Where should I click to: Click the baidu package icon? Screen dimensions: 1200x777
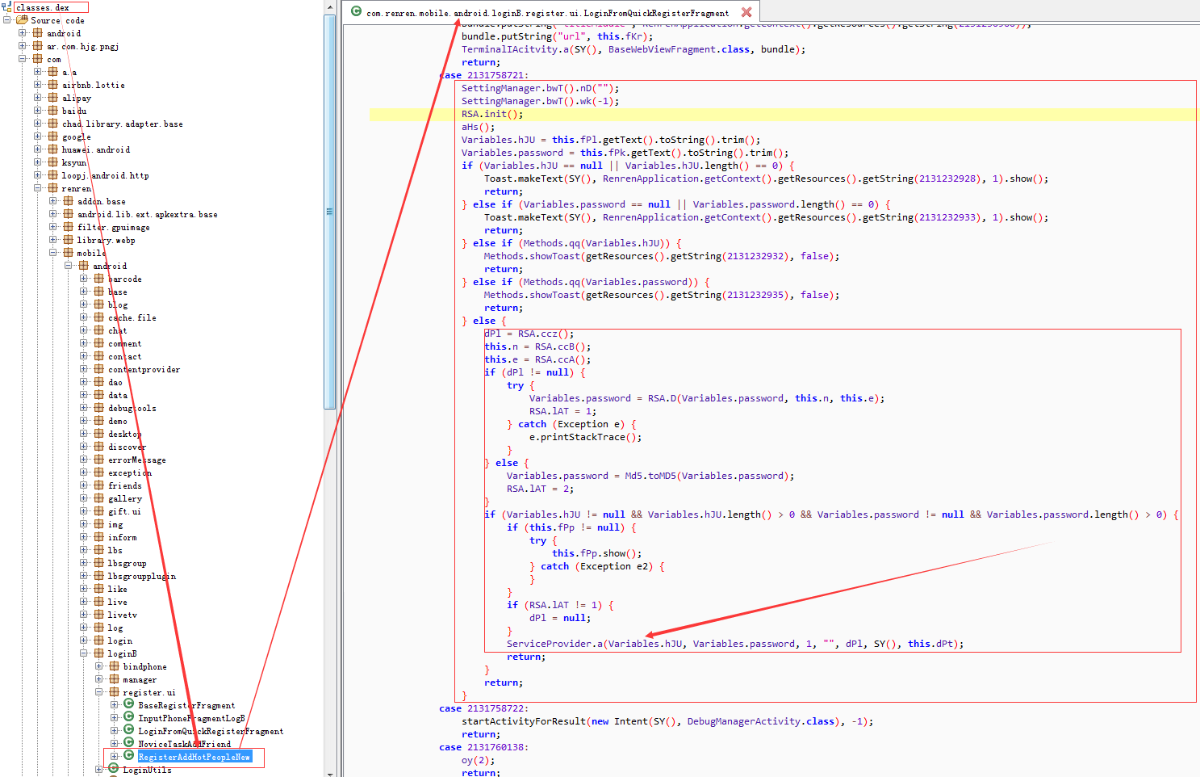[x=53, y=111]
